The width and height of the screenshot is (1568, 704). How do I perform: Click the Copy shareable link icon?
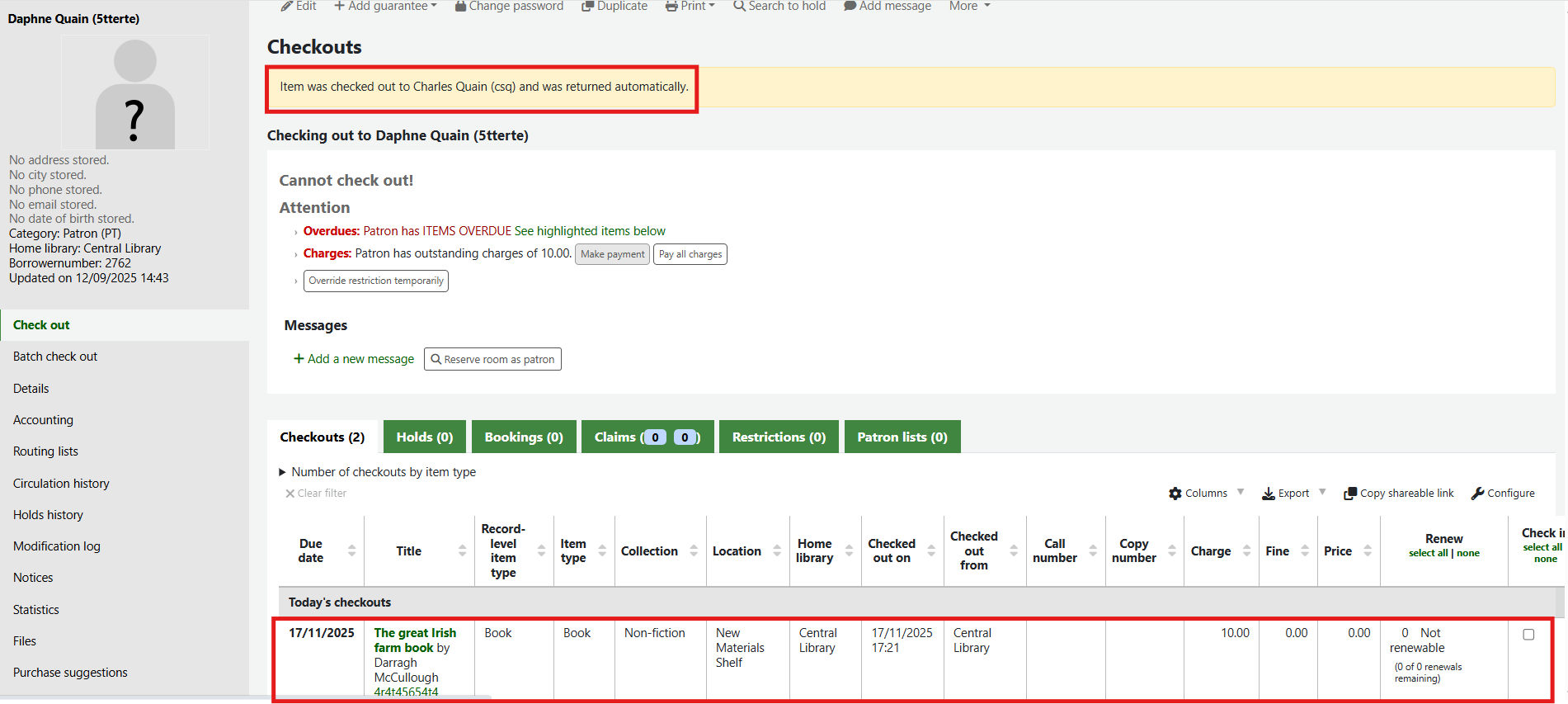[1350, 494]
